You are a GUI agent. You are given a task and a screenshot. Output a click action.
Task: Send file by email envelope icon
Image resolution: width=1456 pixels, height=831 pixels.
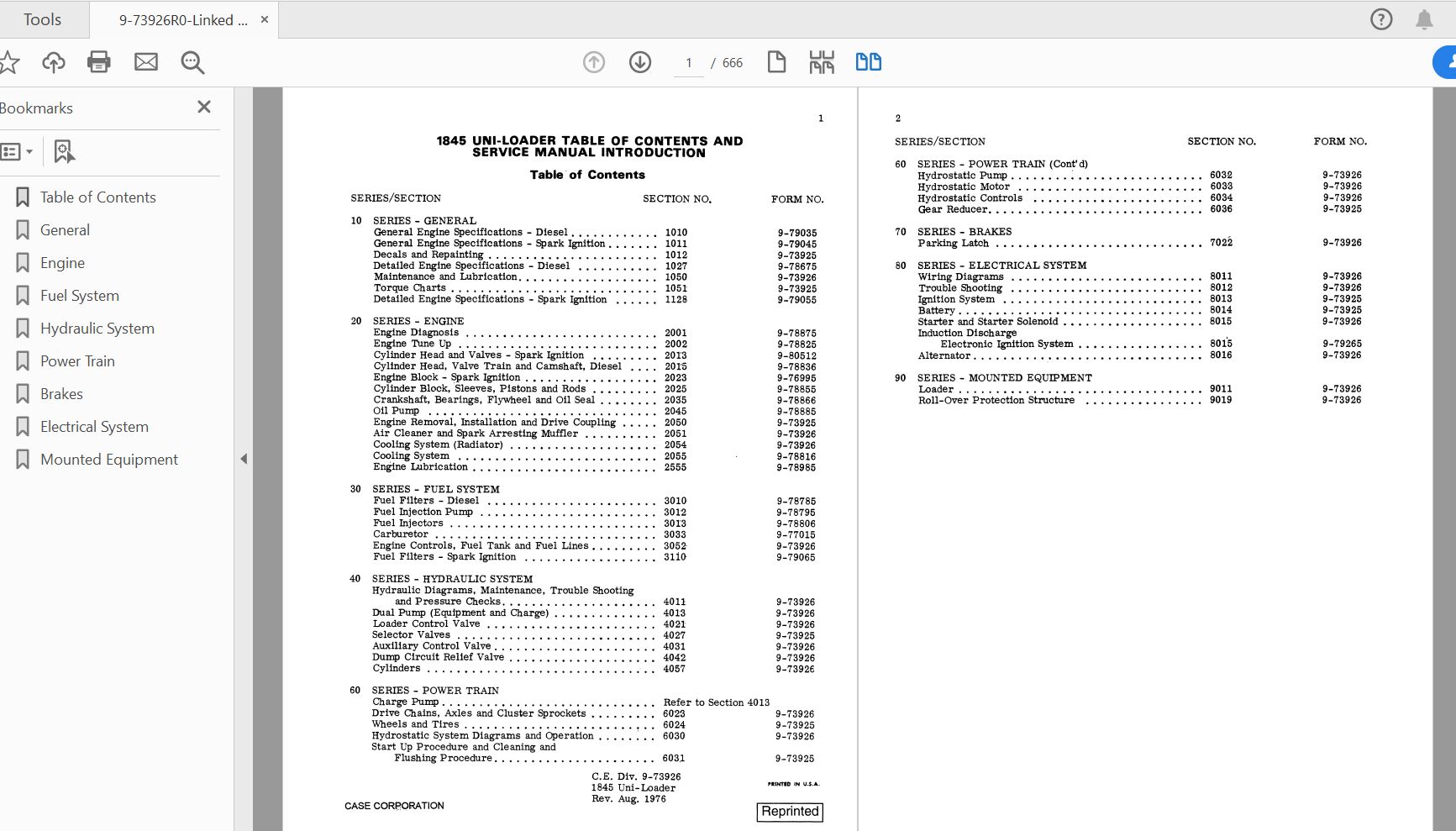(146, 62)
